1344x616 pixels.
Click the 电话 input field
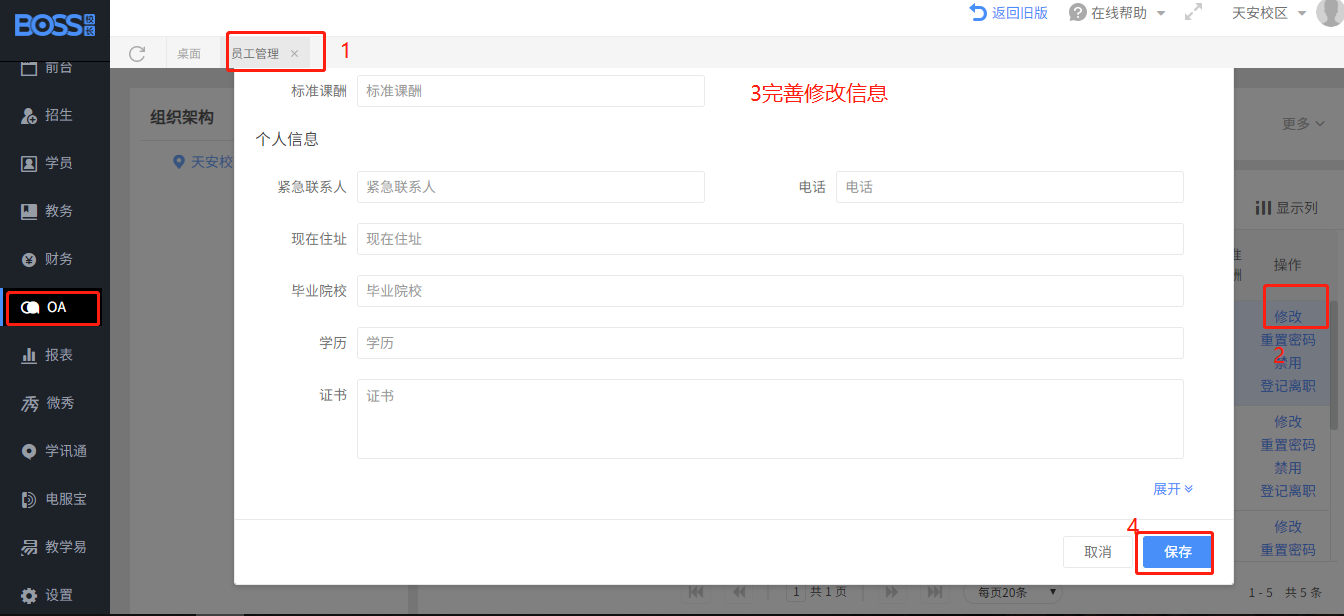click(x=1010, y=187)
